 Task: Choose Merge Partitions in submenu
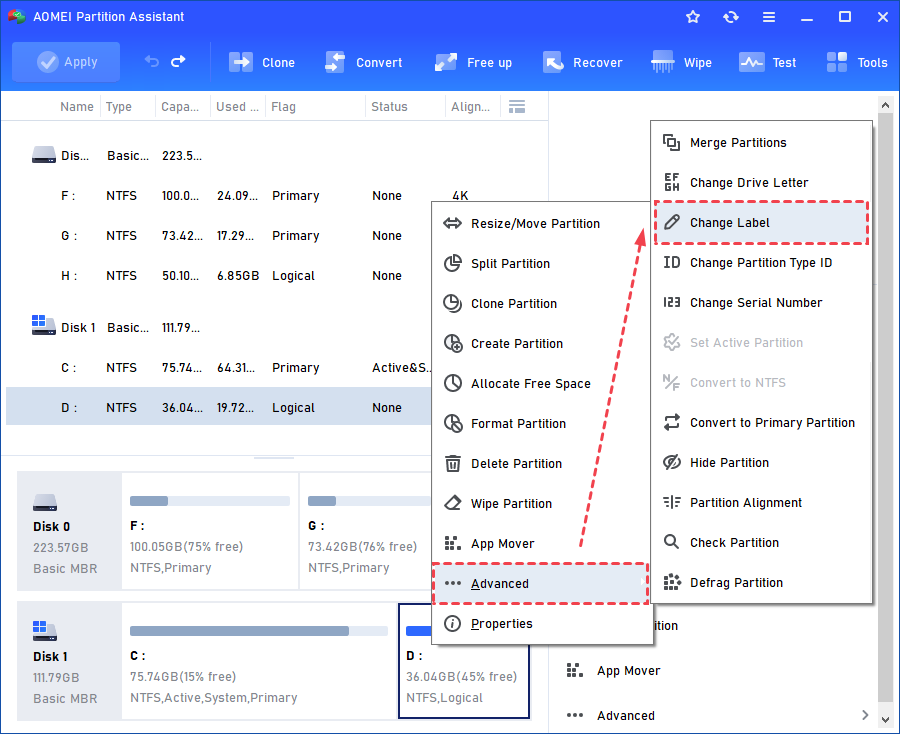761,143
